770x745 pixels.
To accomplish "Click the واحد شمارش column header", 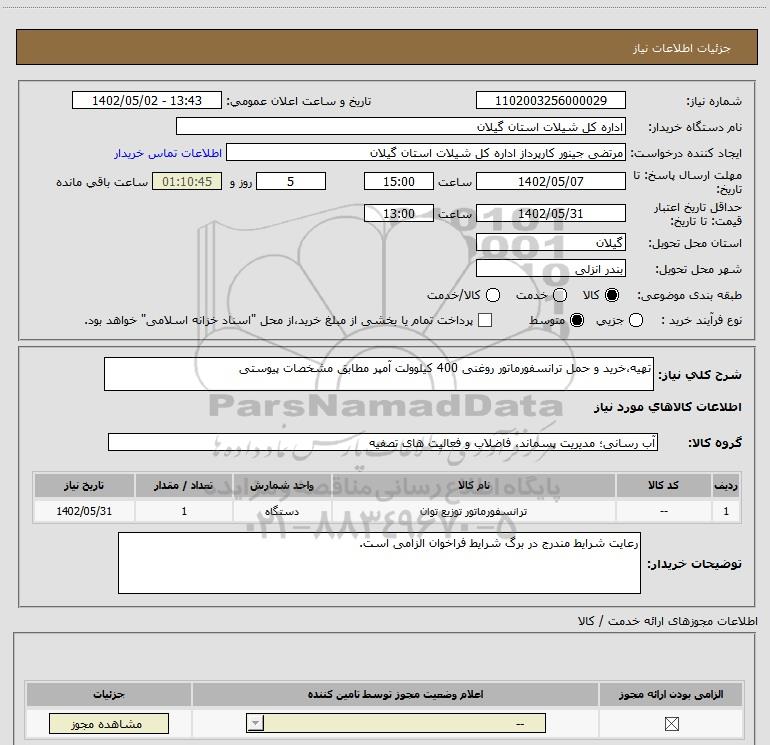I will (282, 485).
